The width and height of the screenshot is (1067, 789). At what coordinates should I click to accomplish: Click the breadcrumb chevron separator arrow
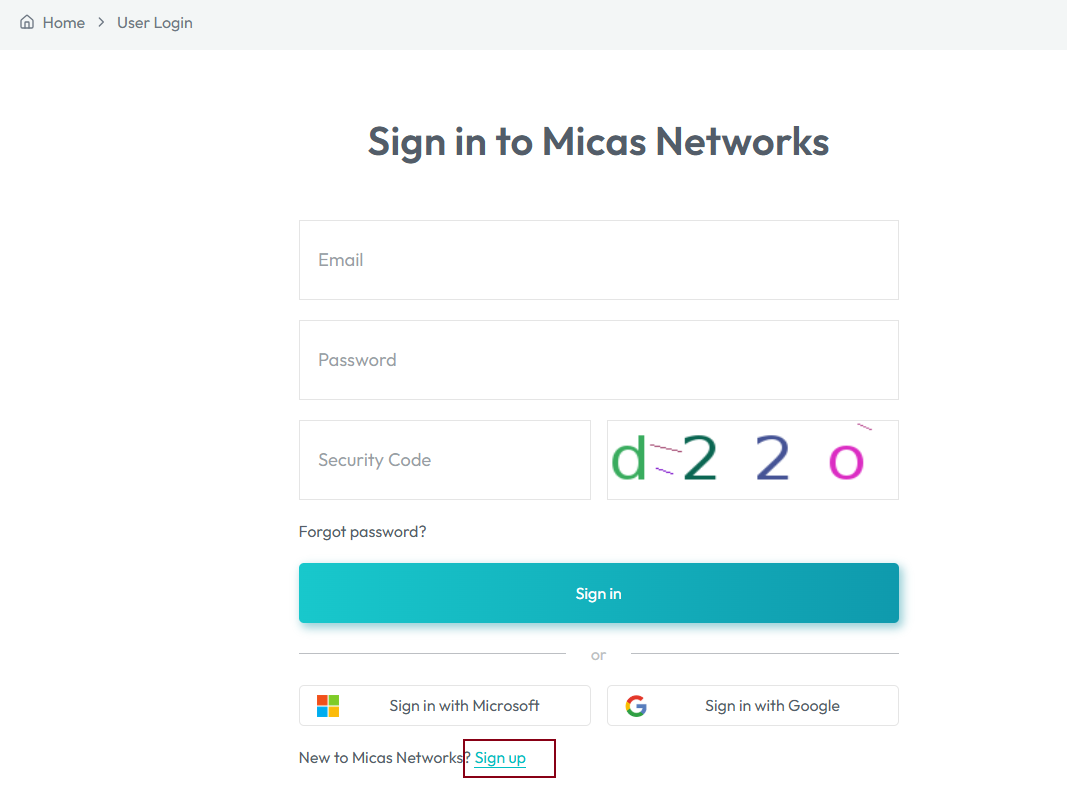[x=101, y=22]
